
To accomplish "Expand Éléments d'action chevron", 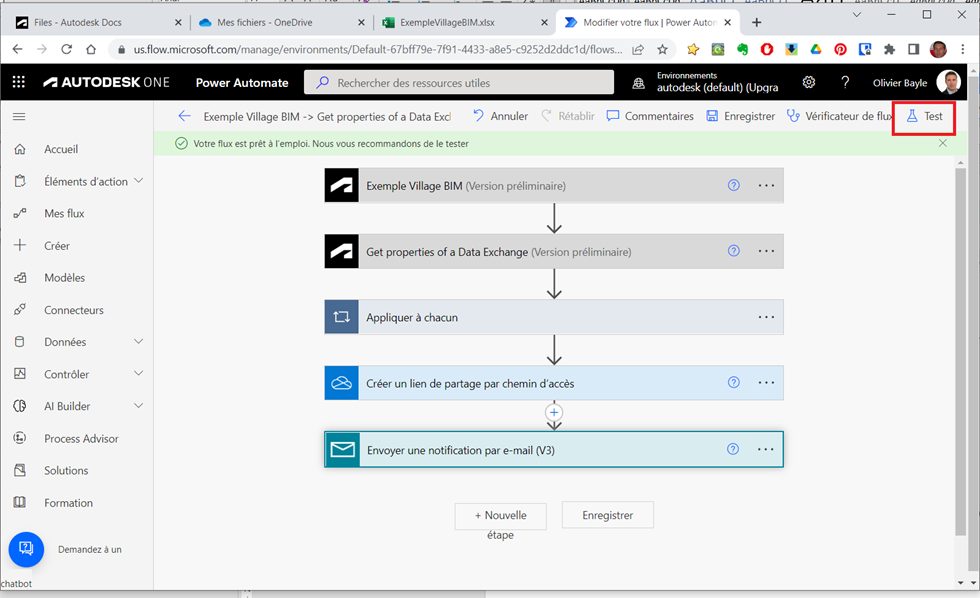I will [139, 181].
